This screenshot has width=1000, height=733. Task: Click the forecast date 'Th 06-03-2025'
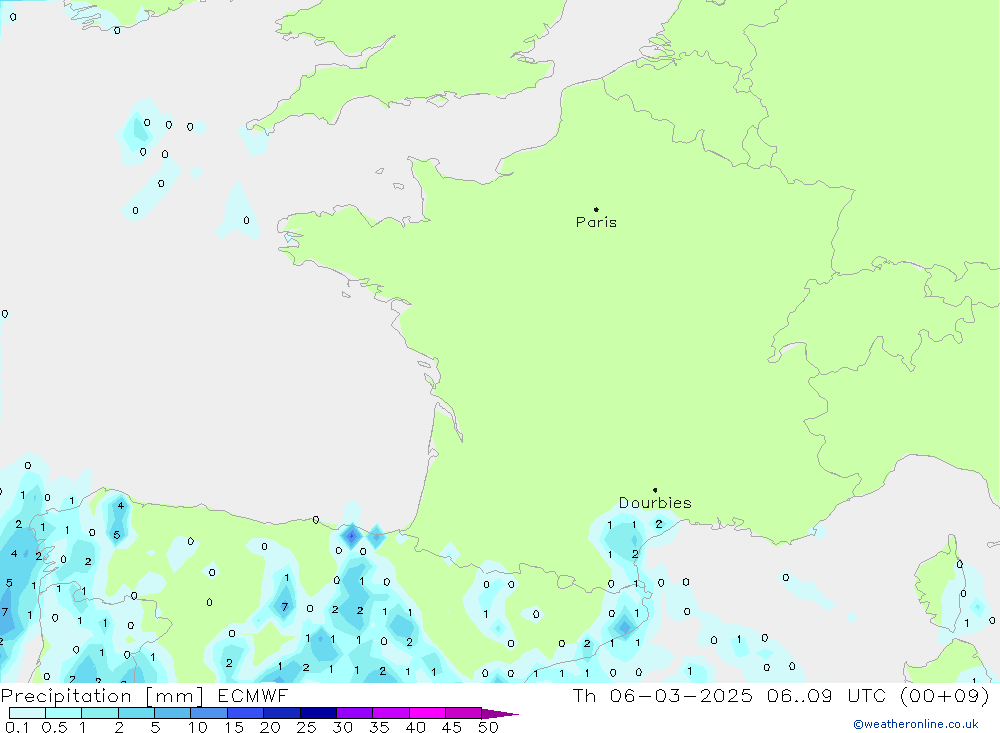662,695
